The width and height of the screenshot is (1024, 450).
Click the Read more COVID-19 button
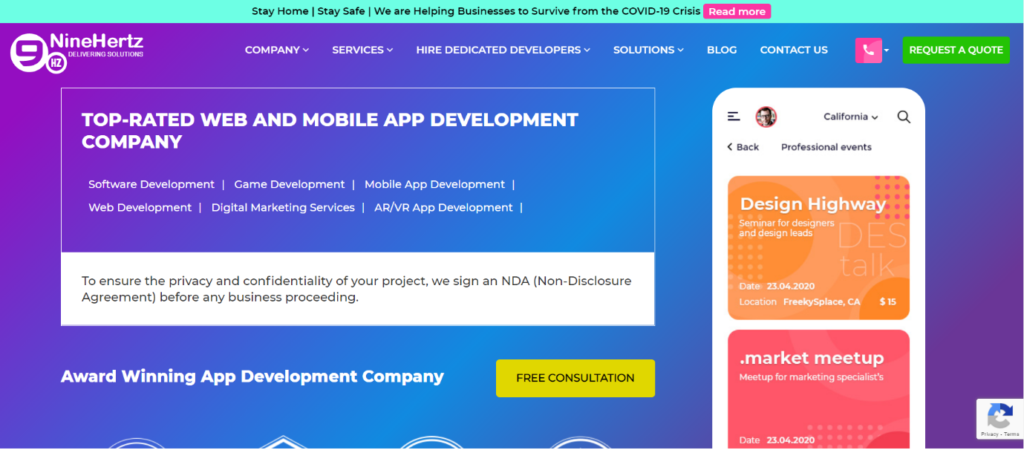click(736, 11)
